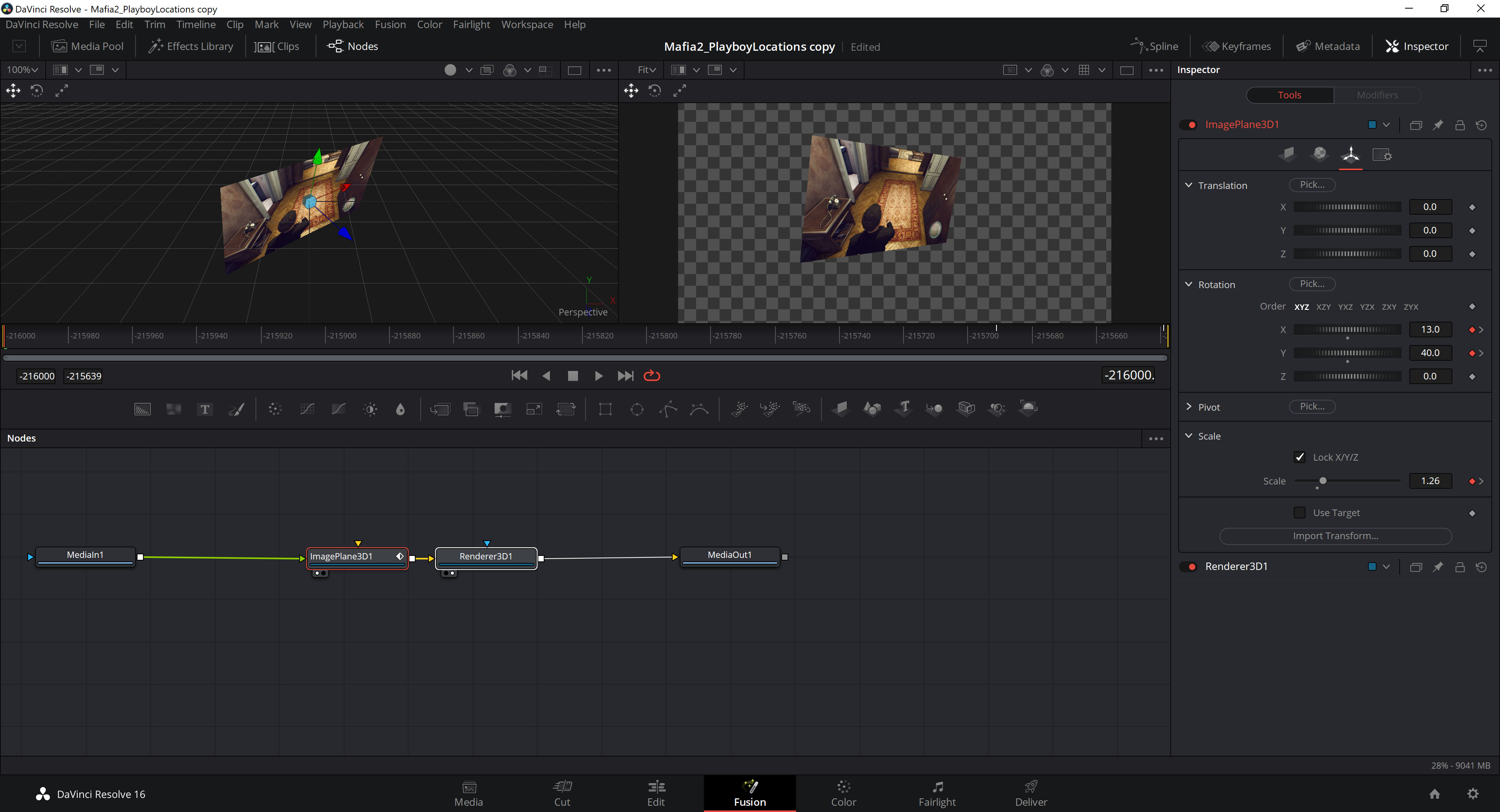Open the left viewer 100% zoom dropdown
The width and height of the screenshot is (1500, 812).
(x=22, y=70)
